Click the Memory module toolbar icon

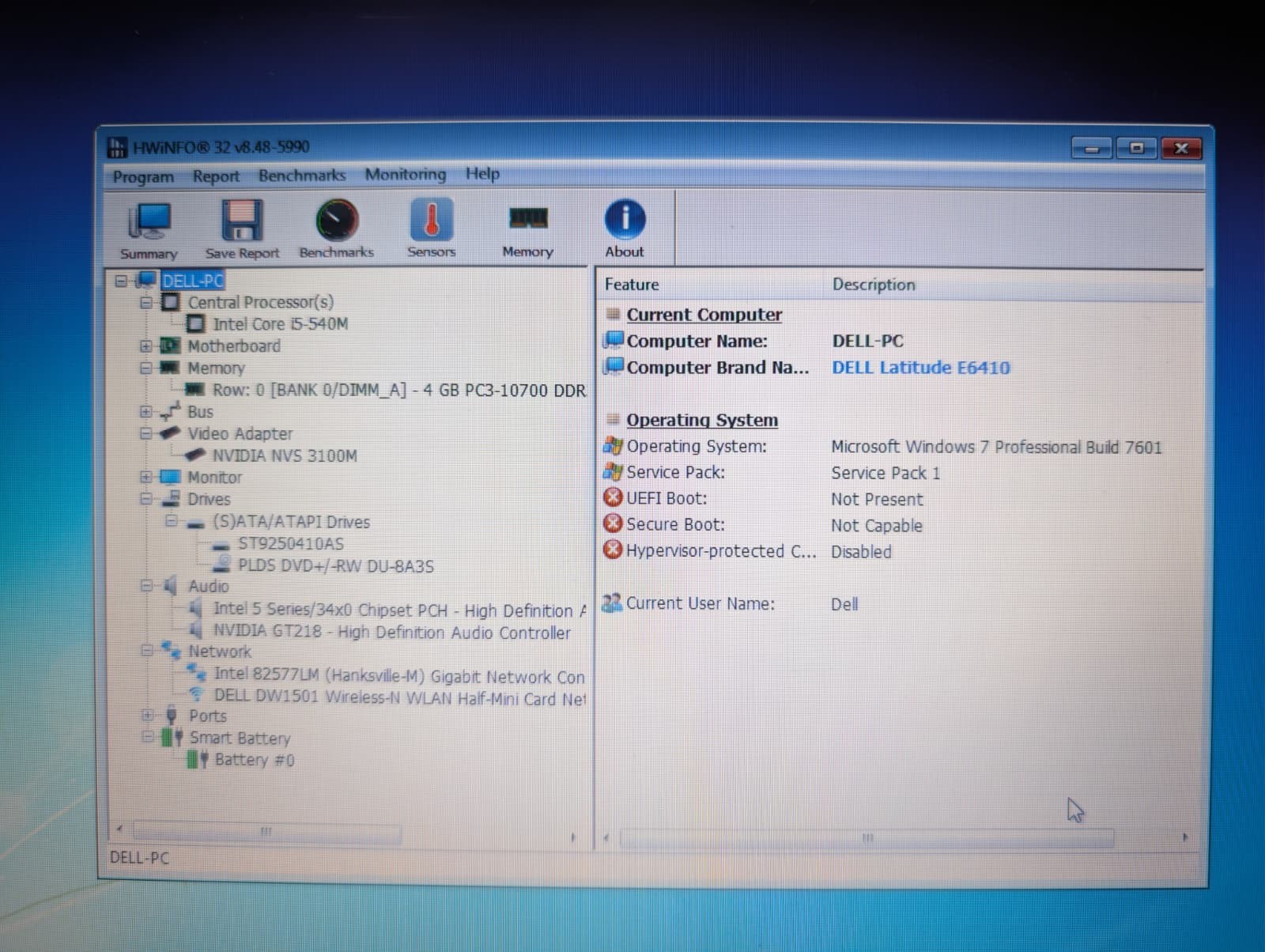[527, 218]
